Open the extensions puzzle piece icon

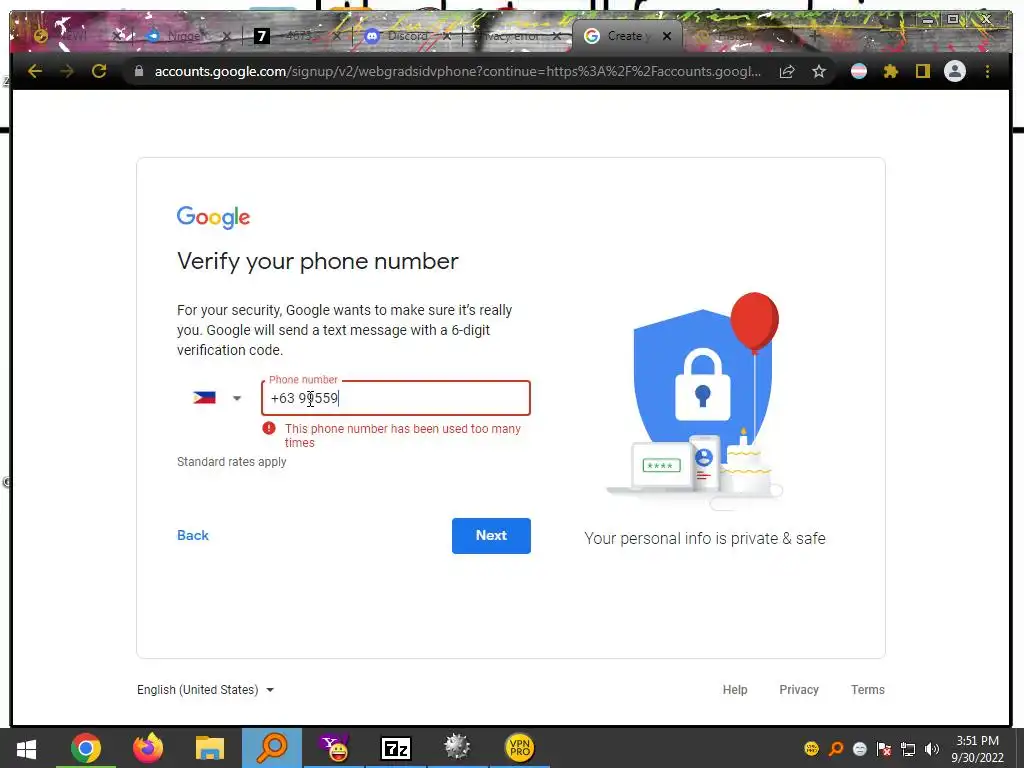point(891,71)
